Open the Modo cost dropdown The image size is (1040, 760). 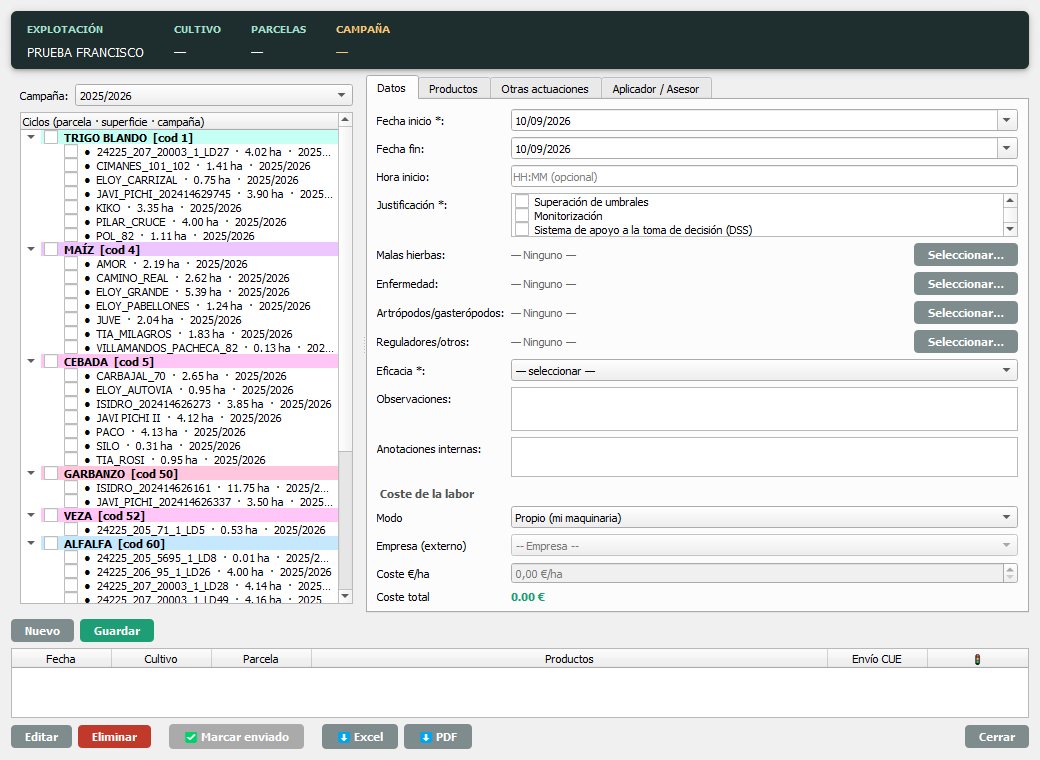pyautogui.click(x=764, y=518)
